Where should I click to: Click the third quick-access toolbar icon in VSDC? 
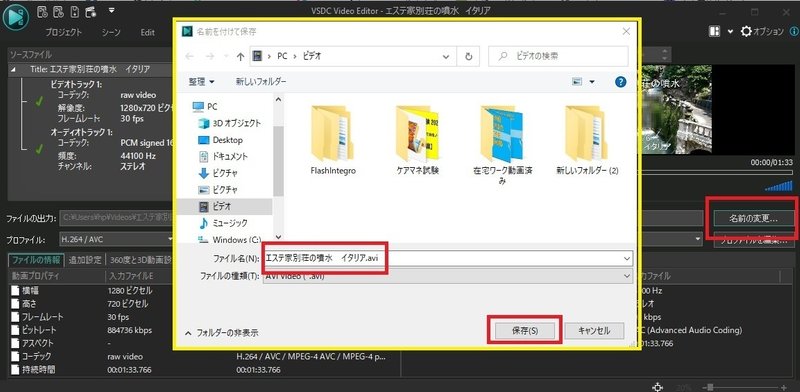[x=74, y=11]
